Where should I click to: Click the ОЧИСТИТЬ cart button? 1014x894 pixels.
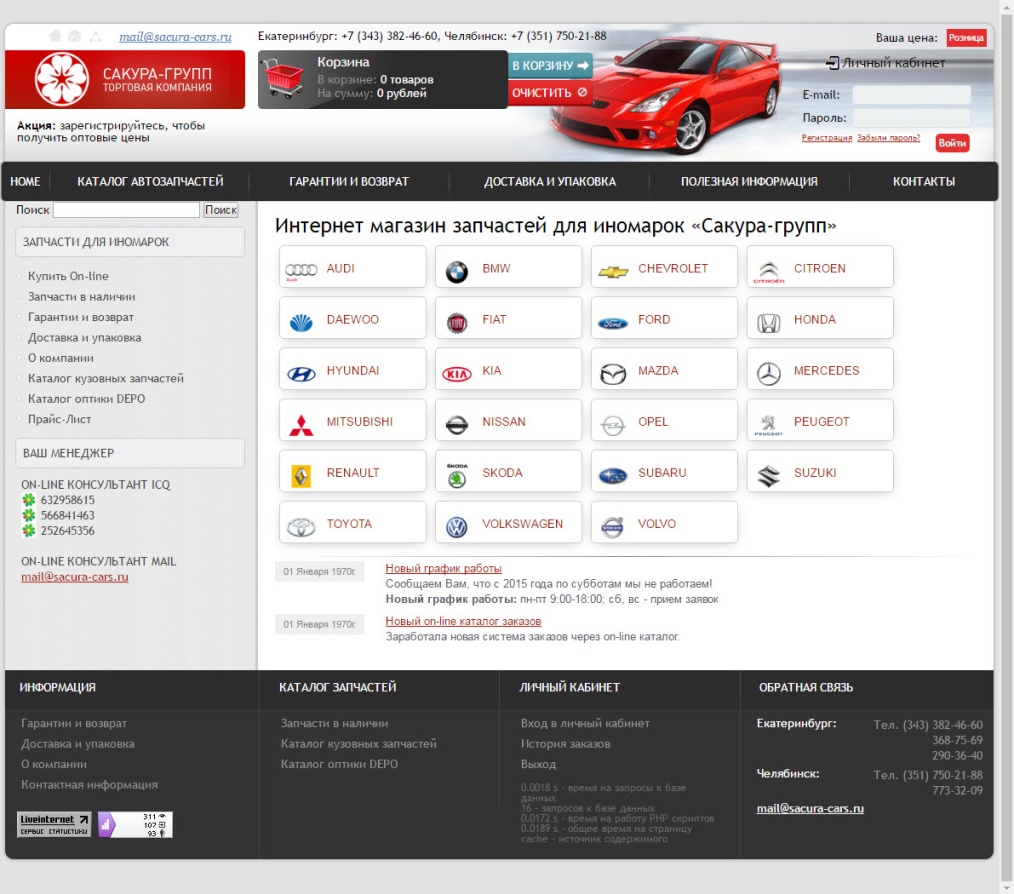click(x=550, y=93)
